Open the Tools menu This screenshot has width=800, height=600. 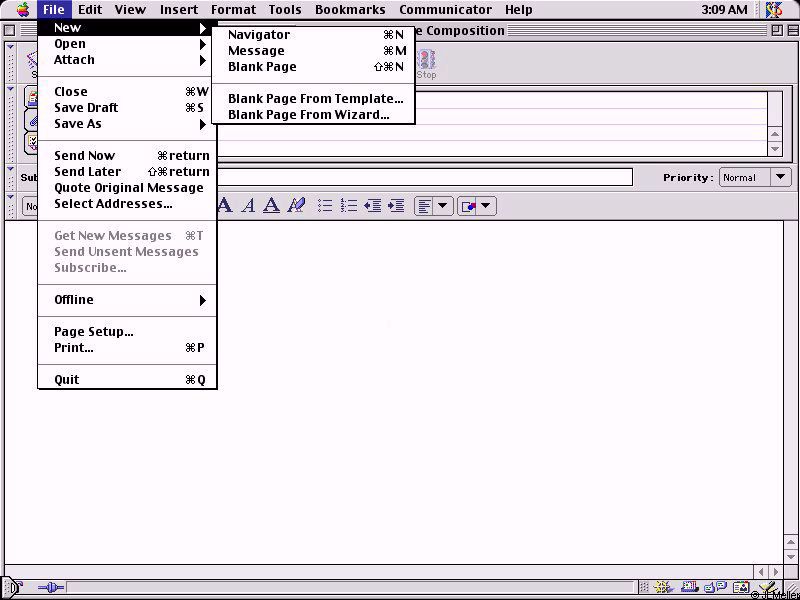click(x=285, y=9)
